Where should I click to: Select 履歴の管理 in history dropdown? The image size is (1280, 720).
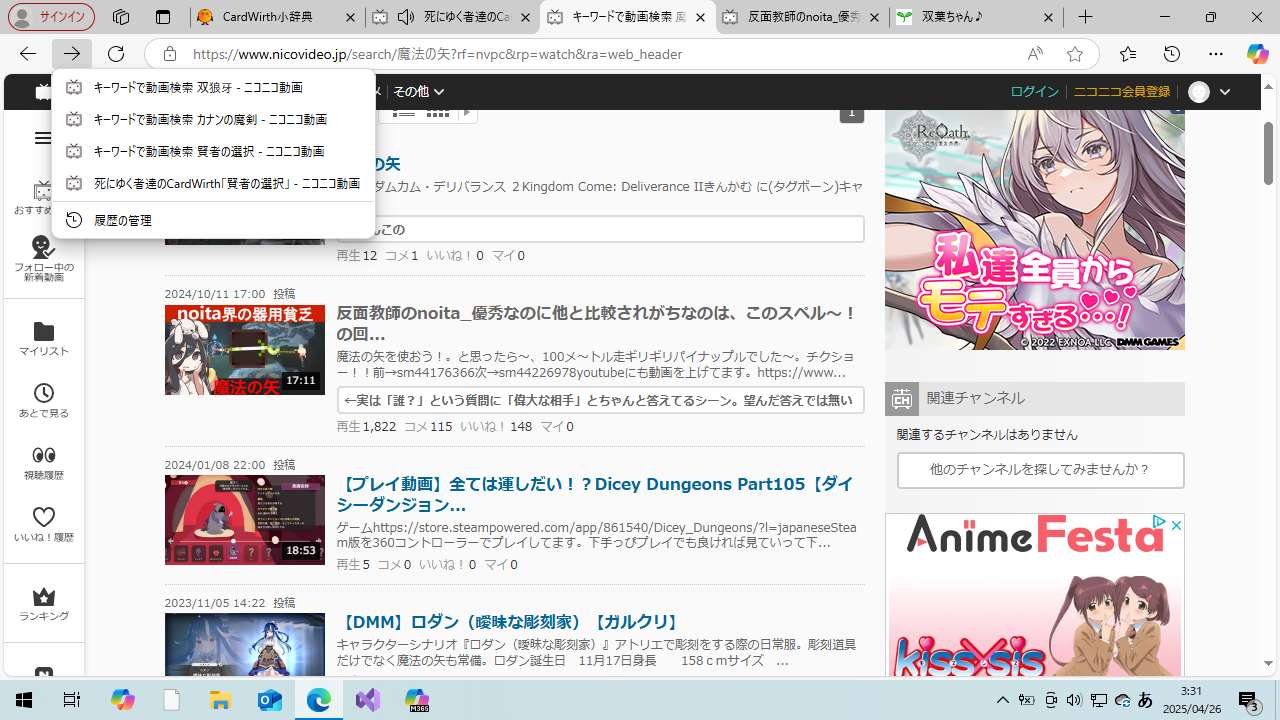pyautogui.click(x=122, y=220)
